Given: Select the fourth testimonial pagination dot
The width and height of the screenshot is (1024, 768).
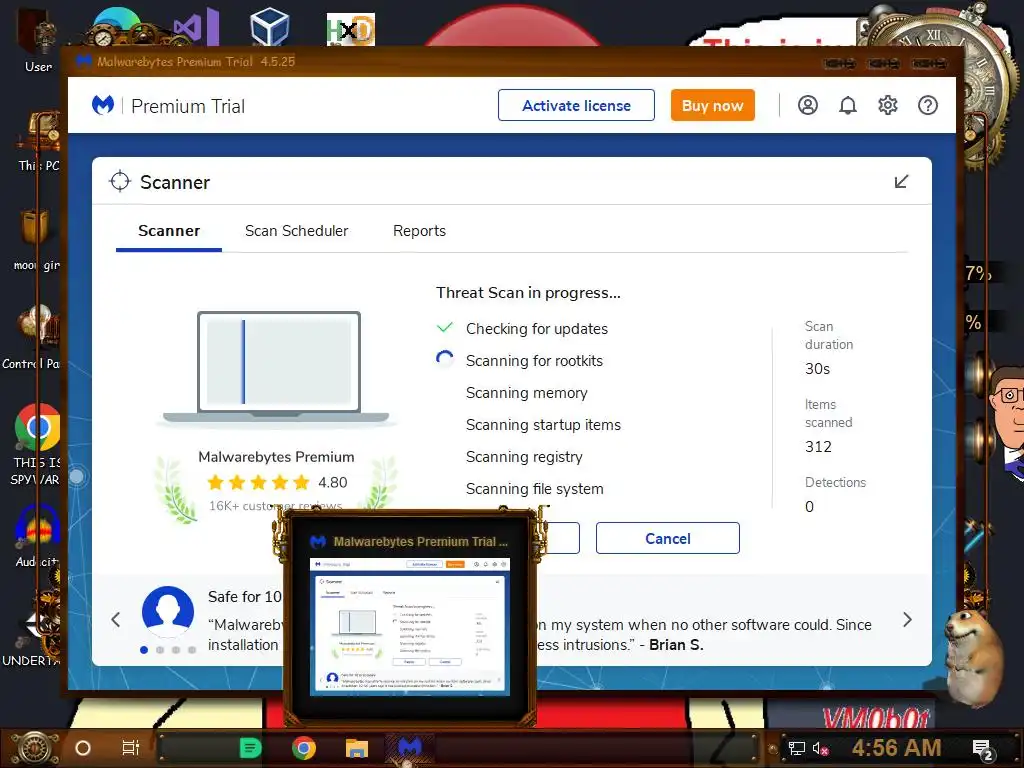Looking at the screenshot, I should coord(192,650).
